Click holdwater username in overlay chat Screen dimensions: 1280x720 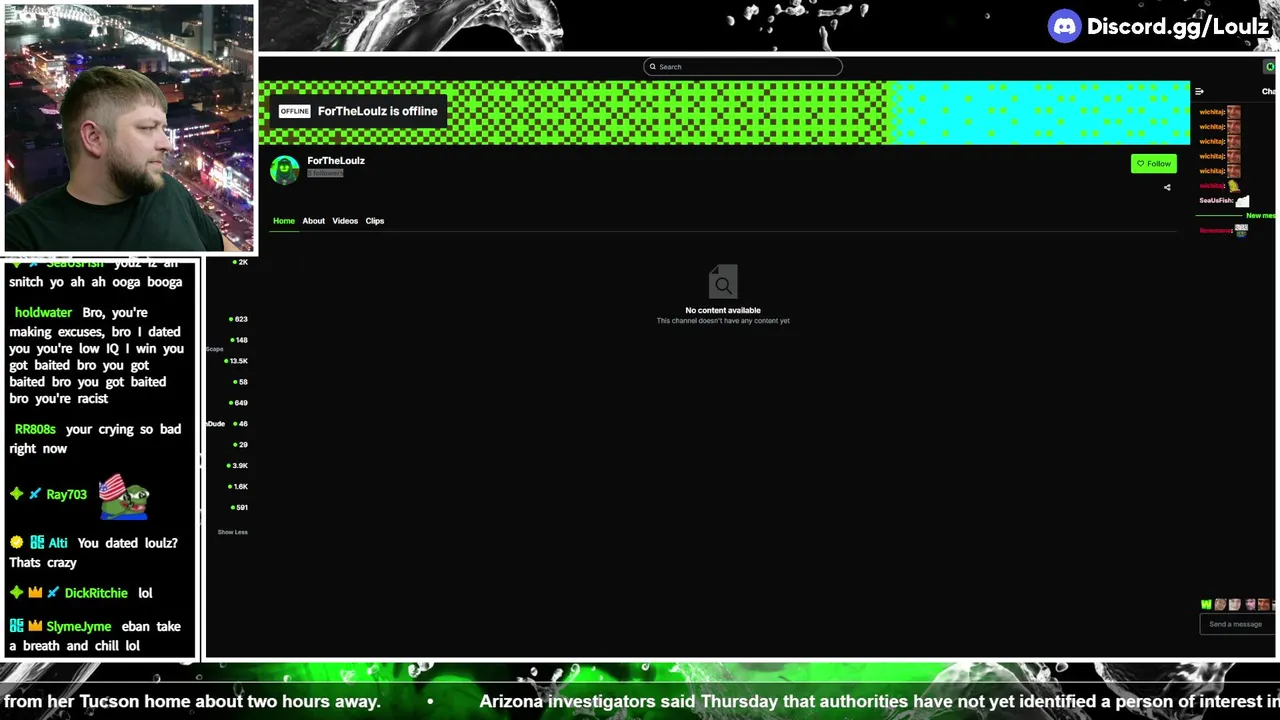pos(43,313)
